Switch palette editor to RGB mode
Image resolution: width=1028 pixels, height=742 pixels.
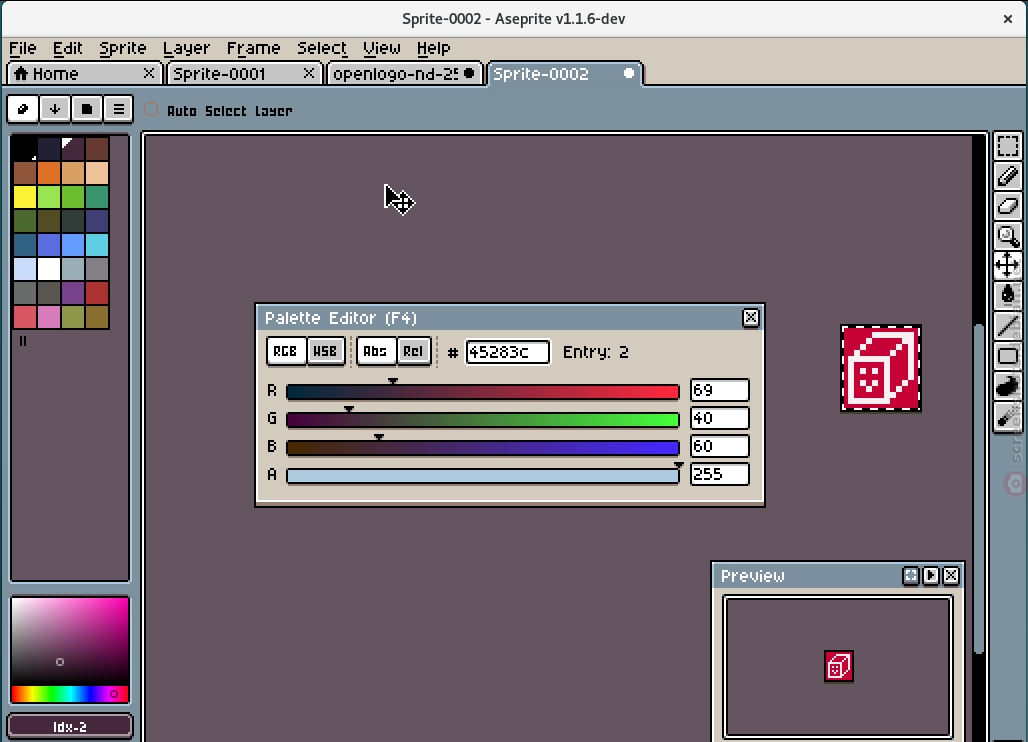point(285,351)
